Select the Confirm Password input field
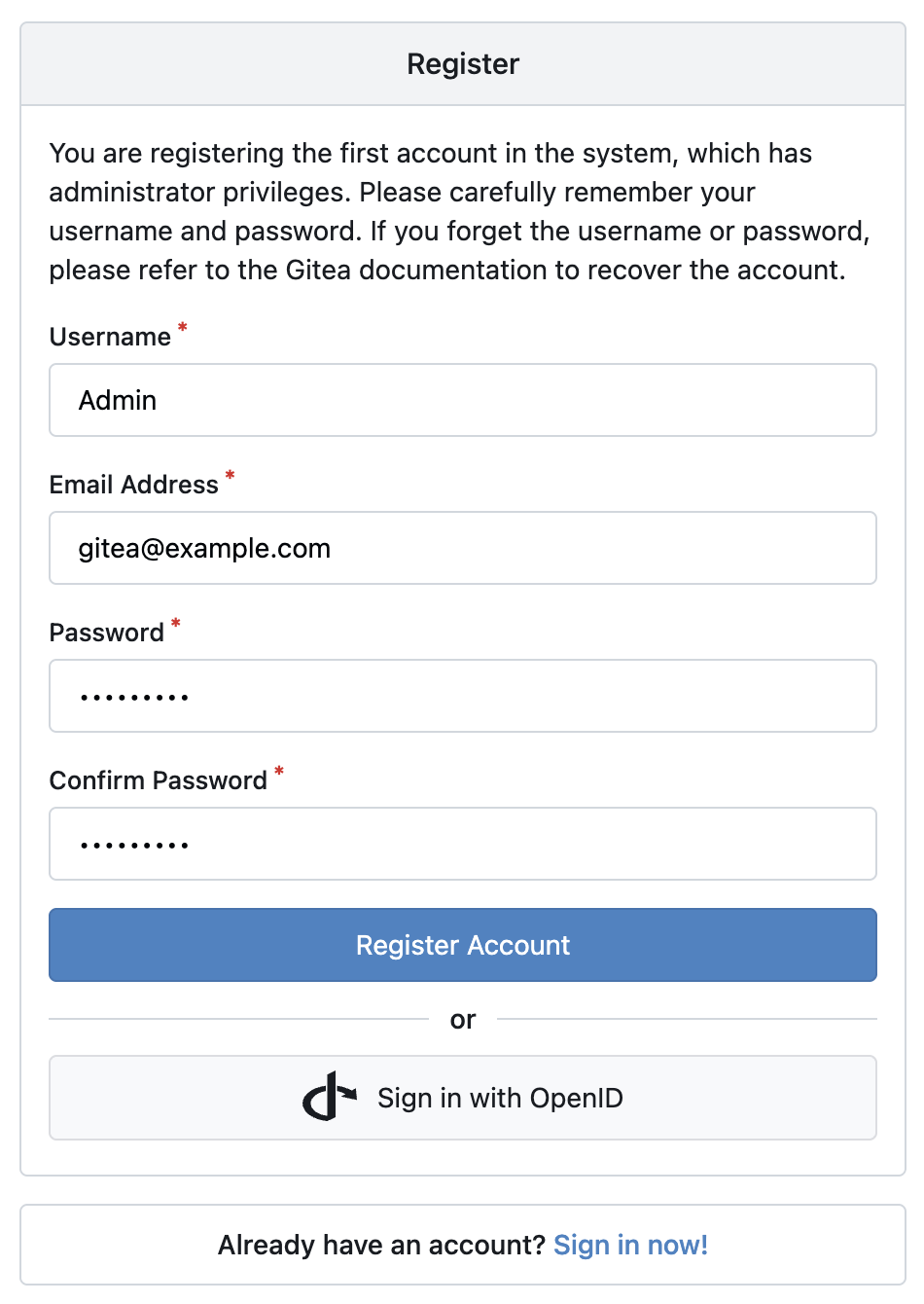Viewport: 924px width, 1304px height. tap(462, 844)
